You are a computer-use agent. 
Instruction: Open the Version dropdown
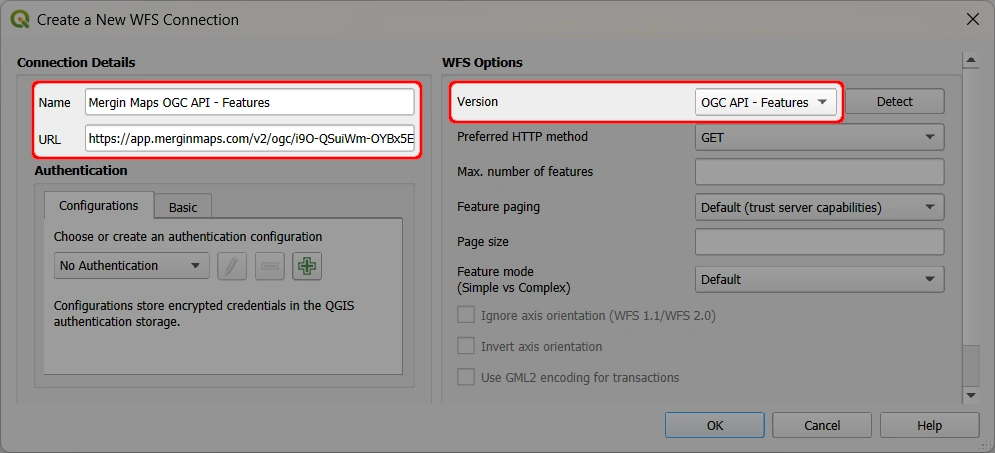pos(765,102)
